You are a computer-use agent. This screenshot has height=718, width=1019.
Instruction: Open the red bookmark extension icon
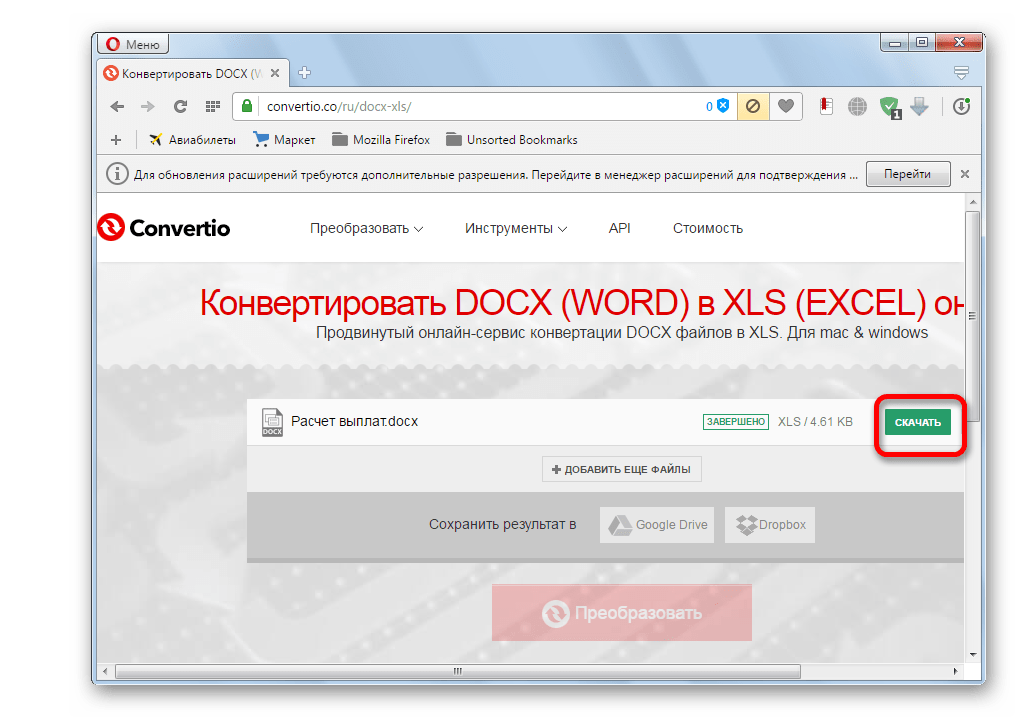826,106
